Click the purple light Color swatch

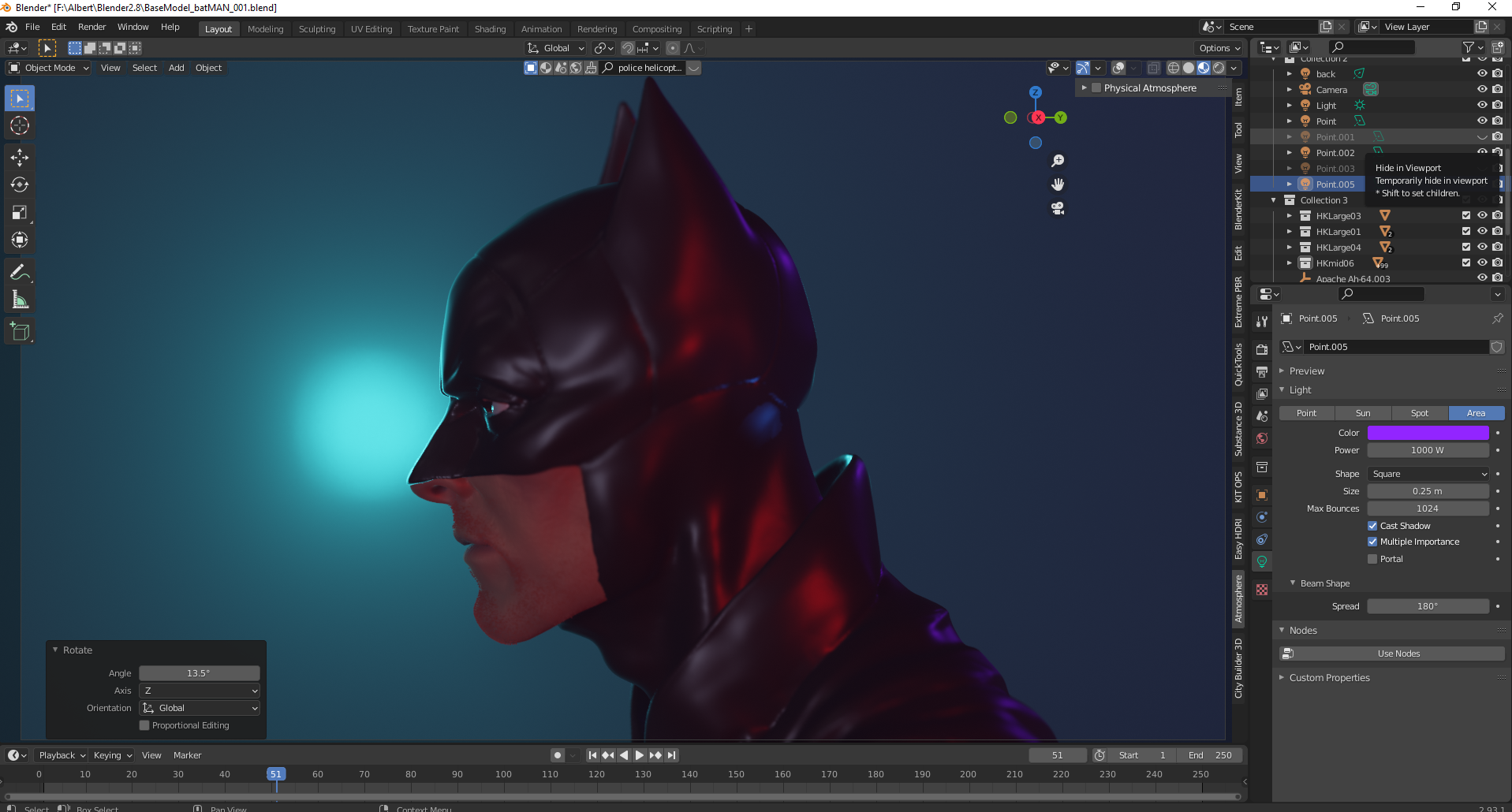1428,433
